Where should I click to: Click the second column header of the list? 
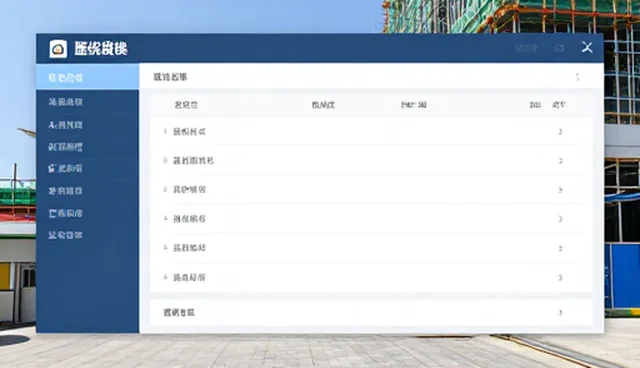[x=323, y=105]
